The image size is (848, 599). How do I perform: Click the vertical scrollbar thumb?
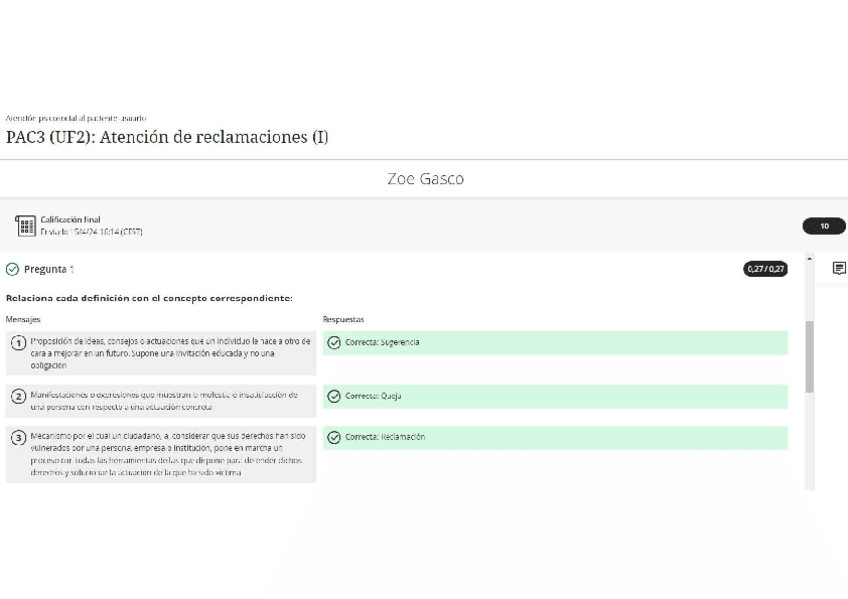(809, 355)
